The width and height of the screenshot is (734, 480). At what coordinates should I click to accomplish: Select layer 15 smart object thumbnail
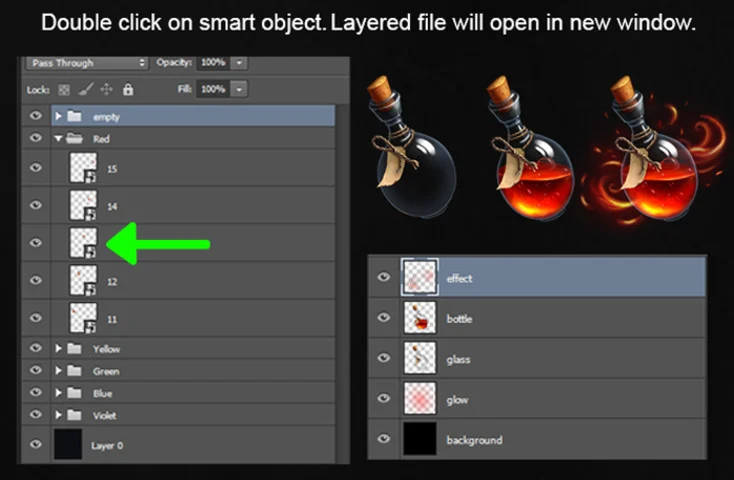[83, 168]
